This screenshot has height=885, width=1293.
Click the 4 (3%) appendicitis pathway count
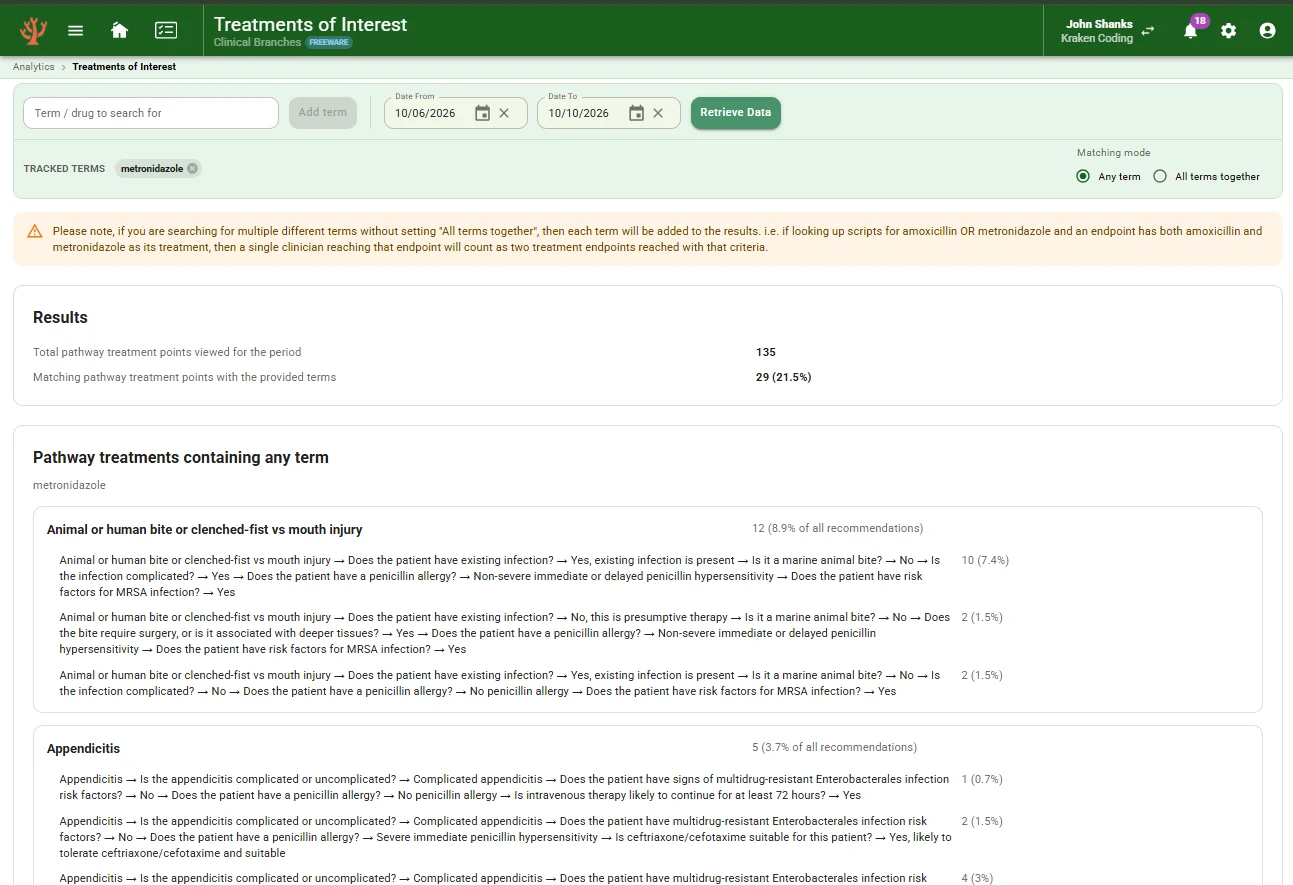pos(977,878)
